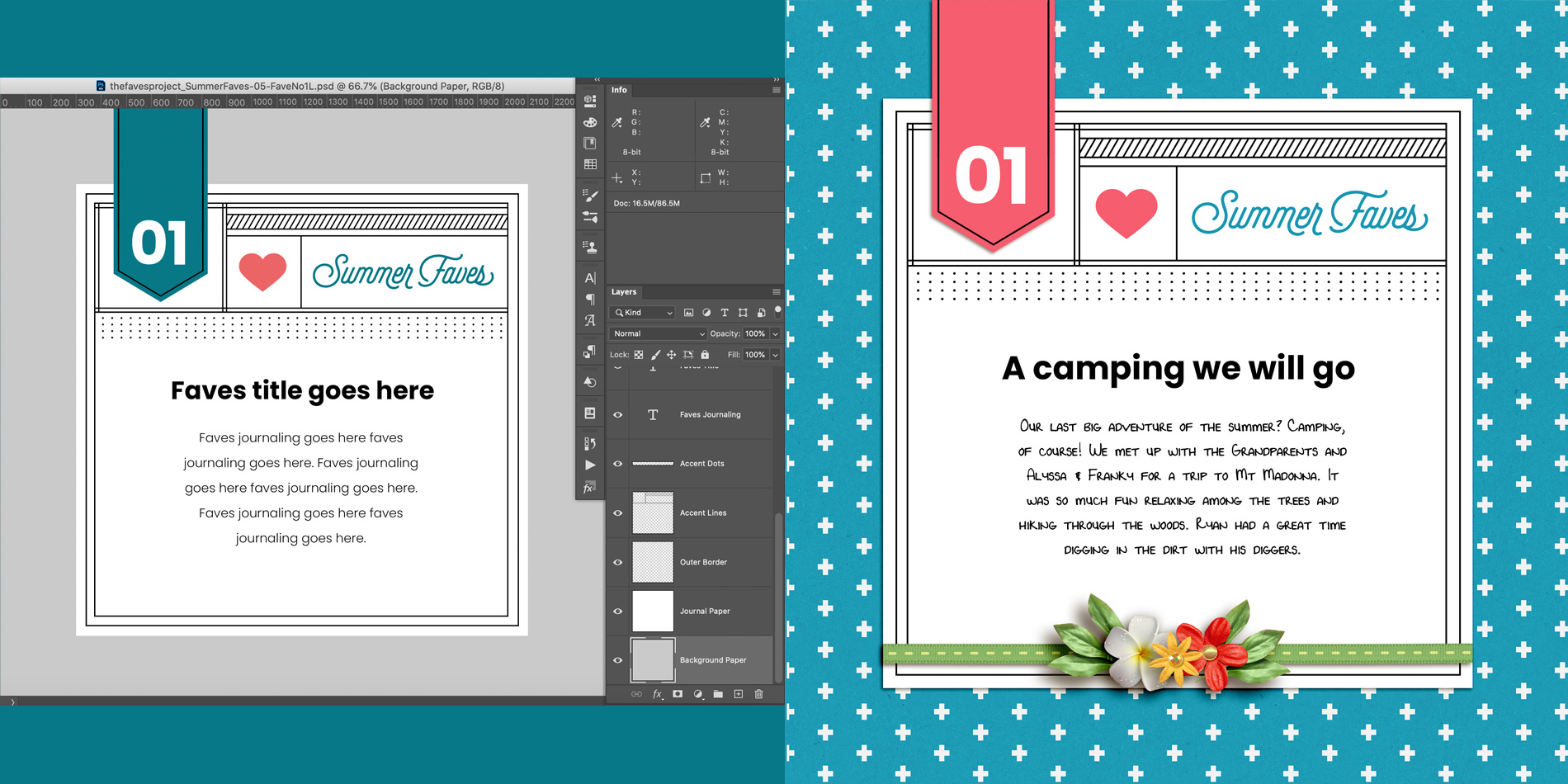Viewport: 1568px width, 784px height.
Task: Turn layer filtering on or off
Action: point(777,312)
